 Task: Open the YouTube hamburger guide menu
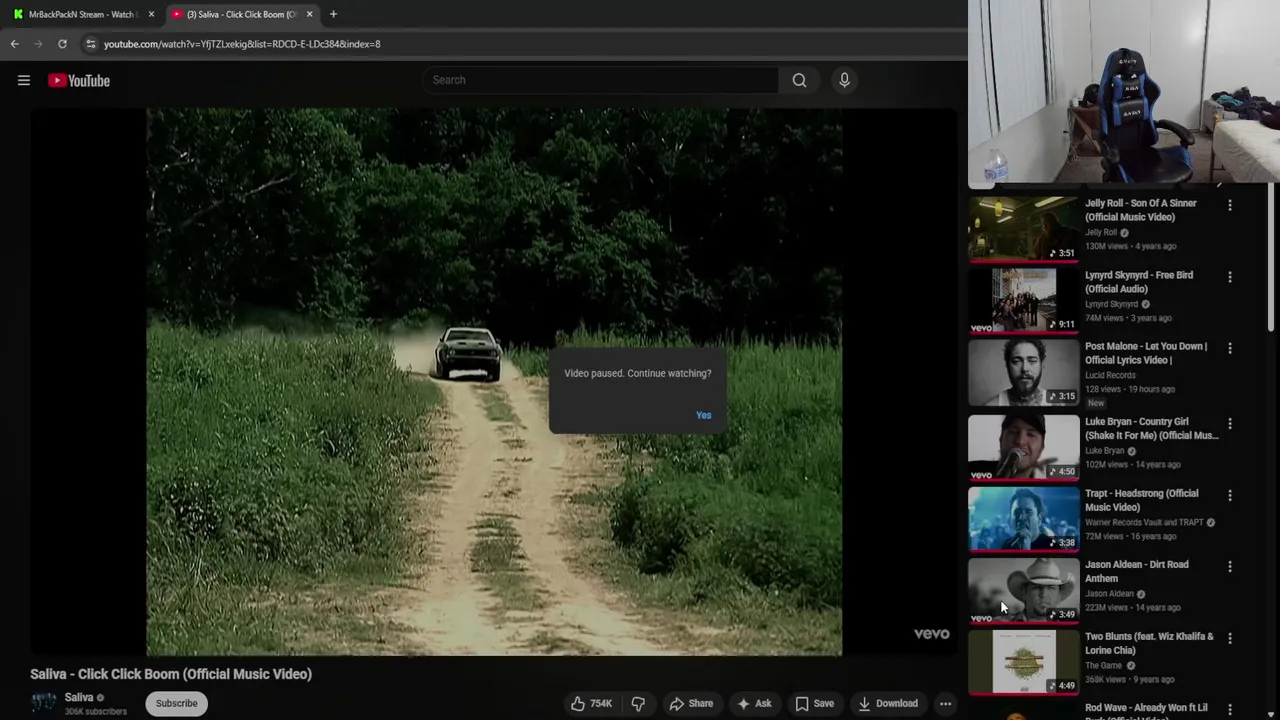(24, 80)
